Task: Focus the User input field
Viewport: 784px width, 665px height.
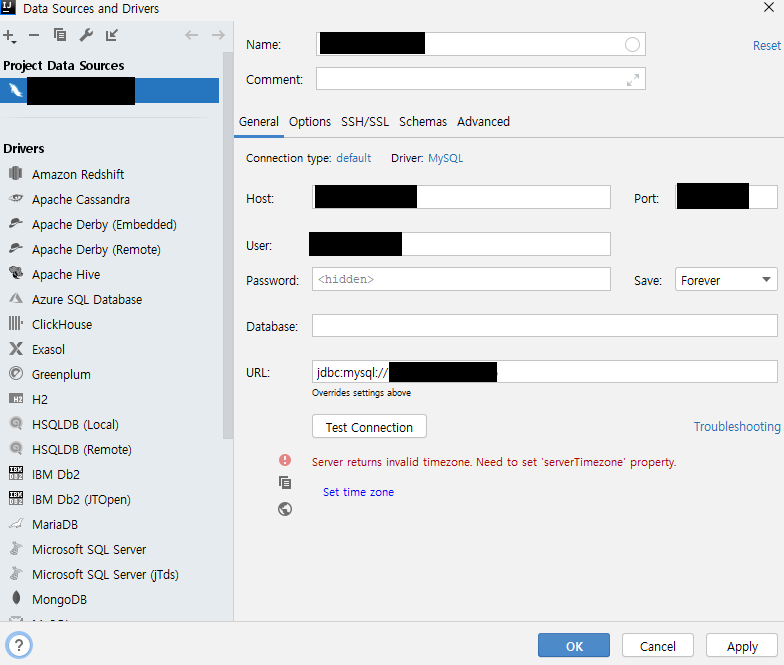Action: [x=460, y=244]
